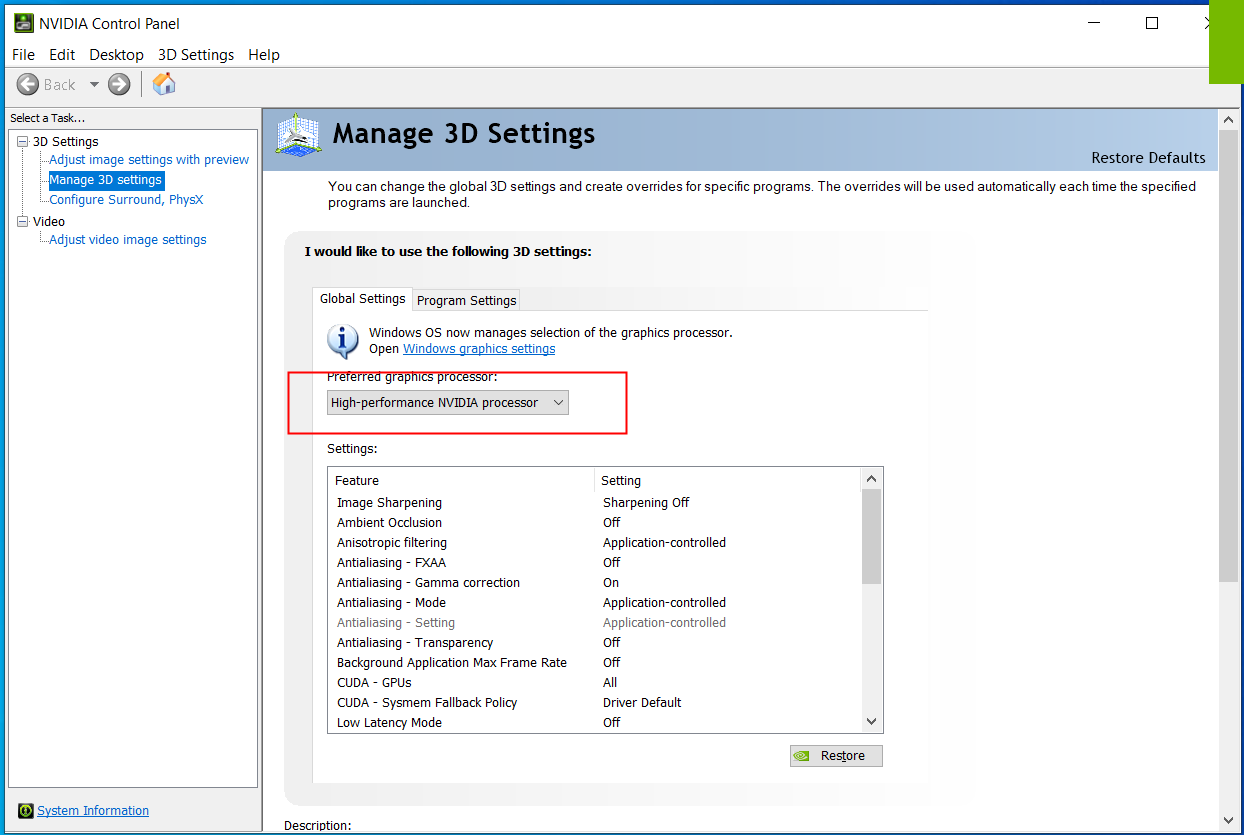Open Configure Surround, PhysX task
Image resolution: width=1244 pixels, height=835 pixels.
126,200
